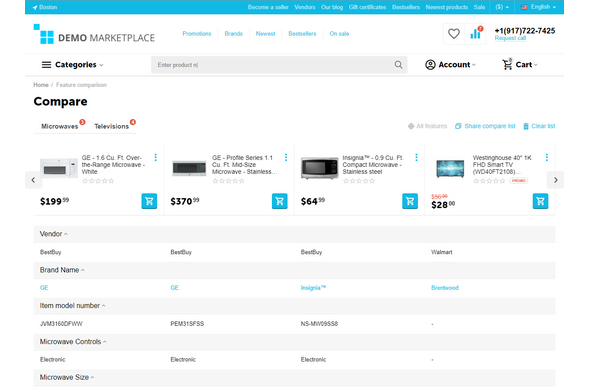Click the All features diamond icon

tap(411, 126)
